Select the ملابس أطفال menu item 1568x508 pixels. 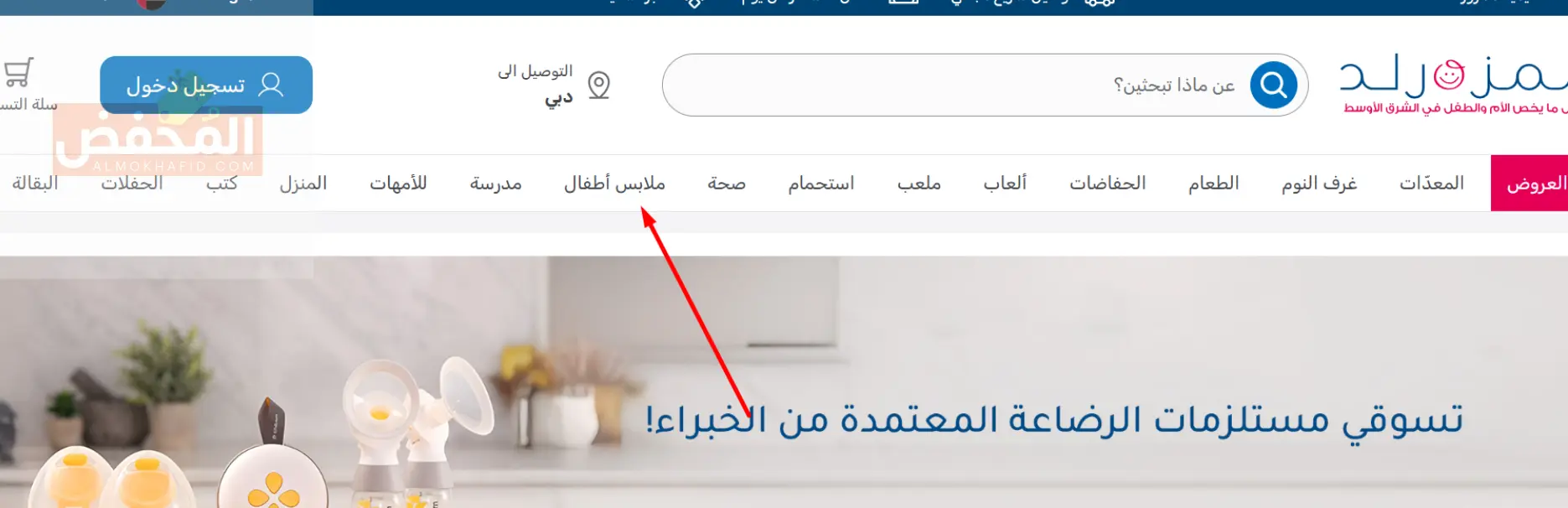pos(614,183)
